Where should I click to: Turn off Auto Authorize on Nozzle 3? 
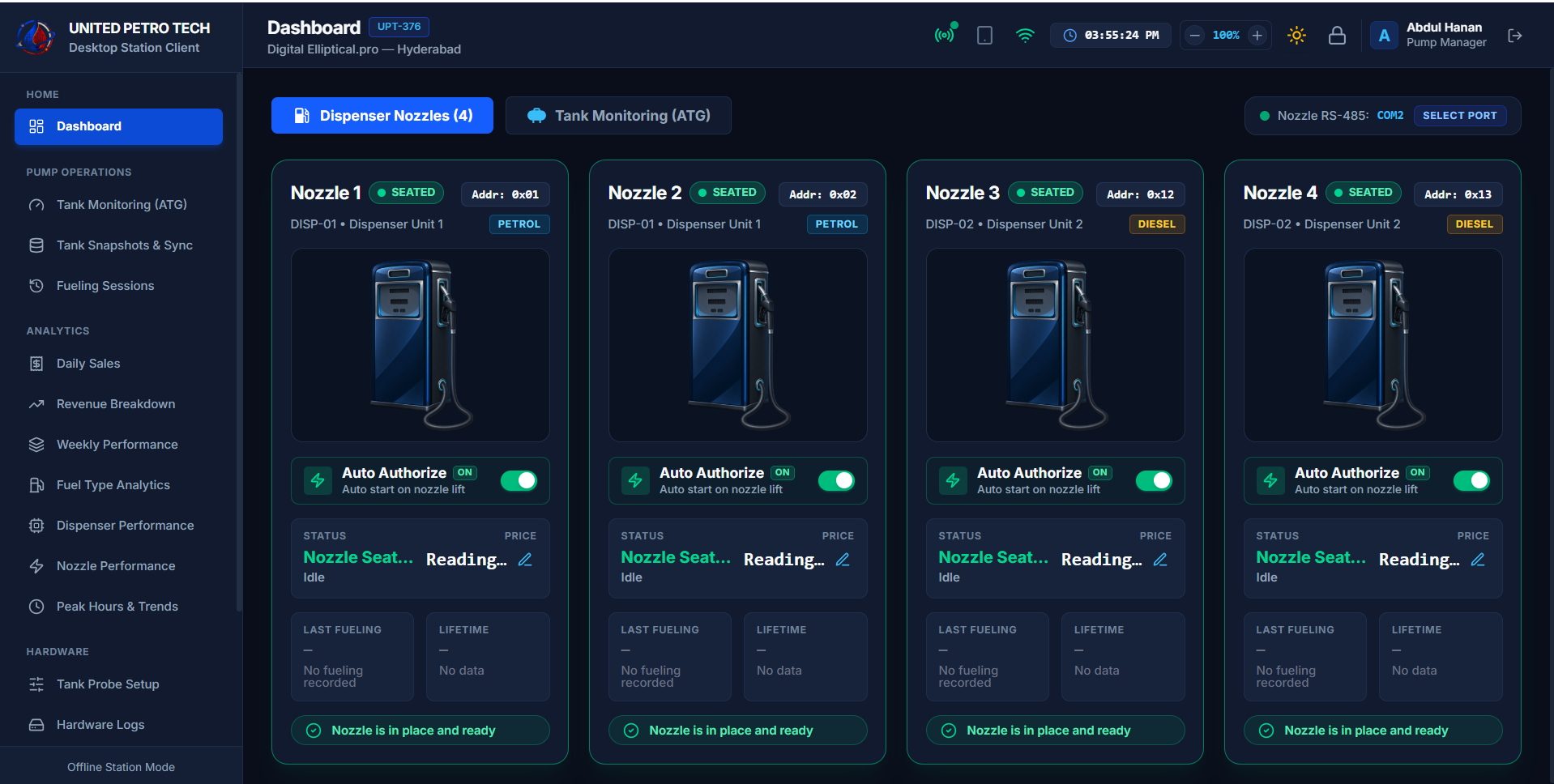(x=1154, y=481)
